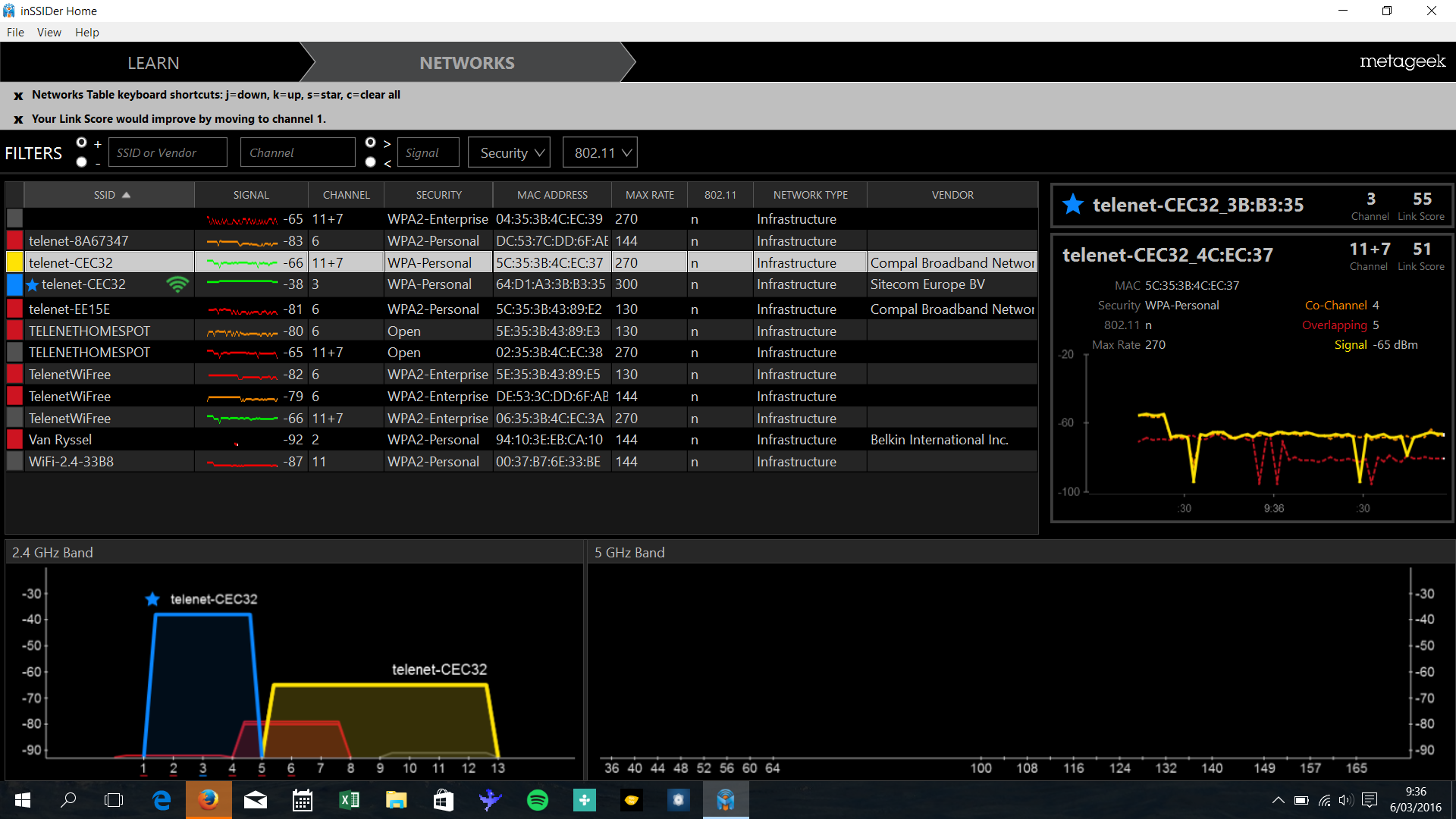Image resolution: width=1456 pixels, height=819 pixels.
Task: Open the Mail app from taskbar
Action: click(x=256, y=800)
